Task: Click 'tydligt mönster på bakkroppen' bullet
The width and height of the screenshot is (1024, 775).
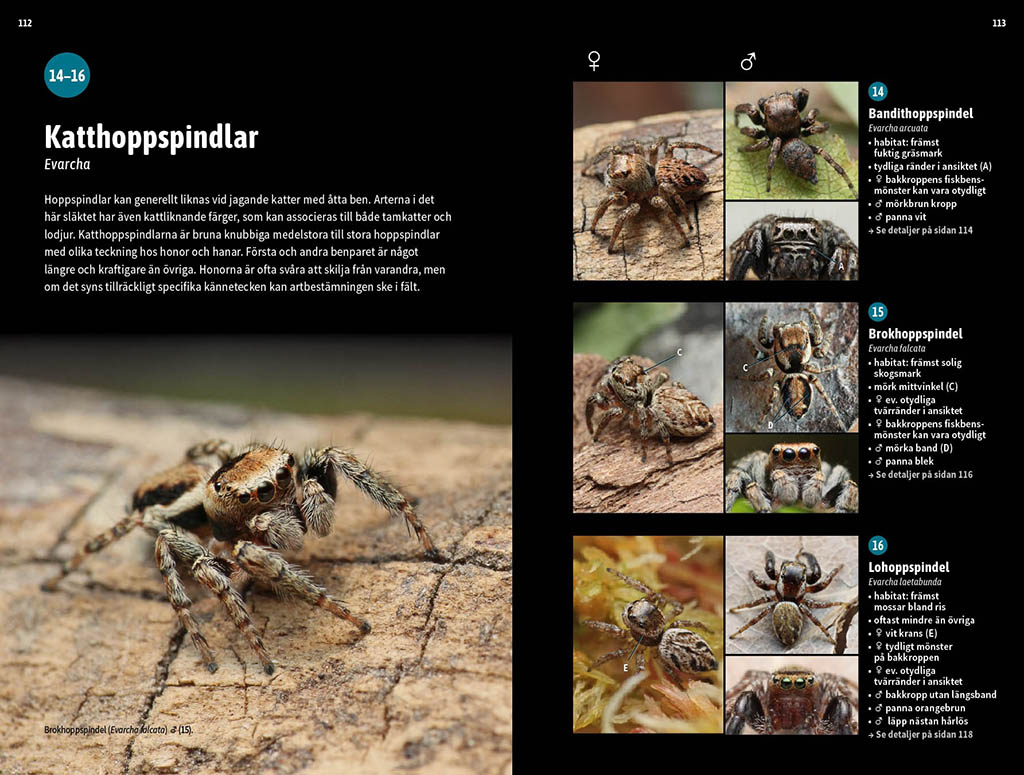Action: point(910,652)
